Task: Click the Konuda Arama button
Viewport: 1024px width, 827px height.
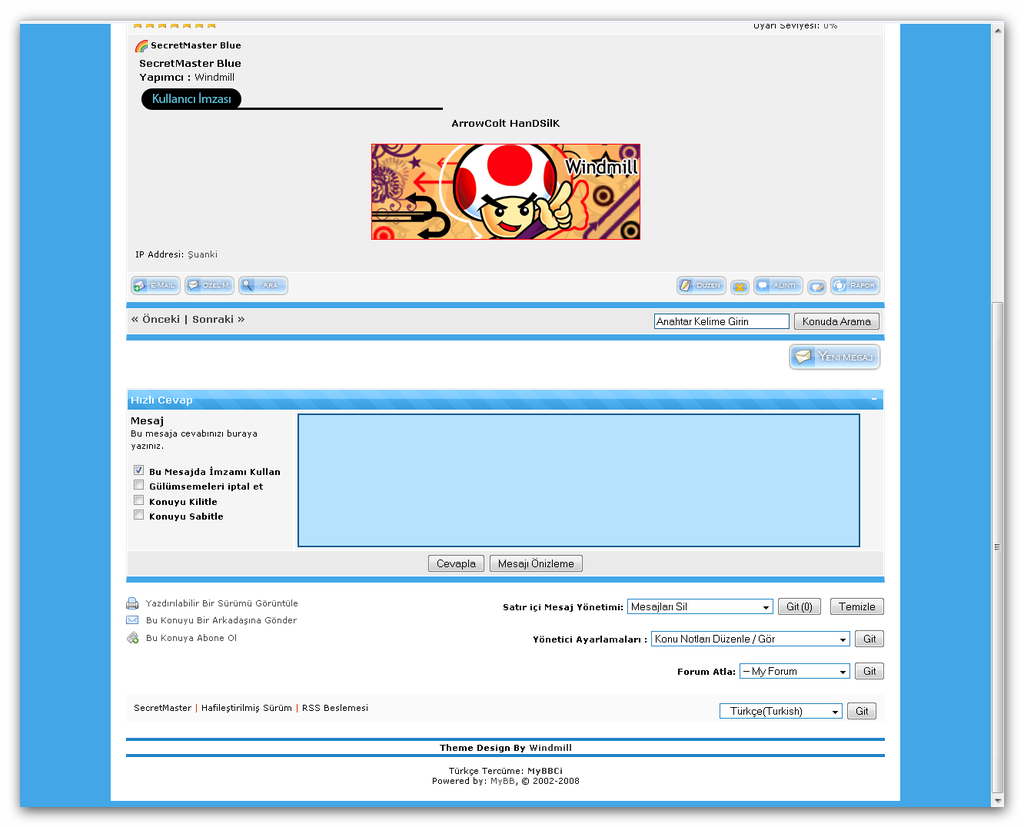Action: click(837, 321)
